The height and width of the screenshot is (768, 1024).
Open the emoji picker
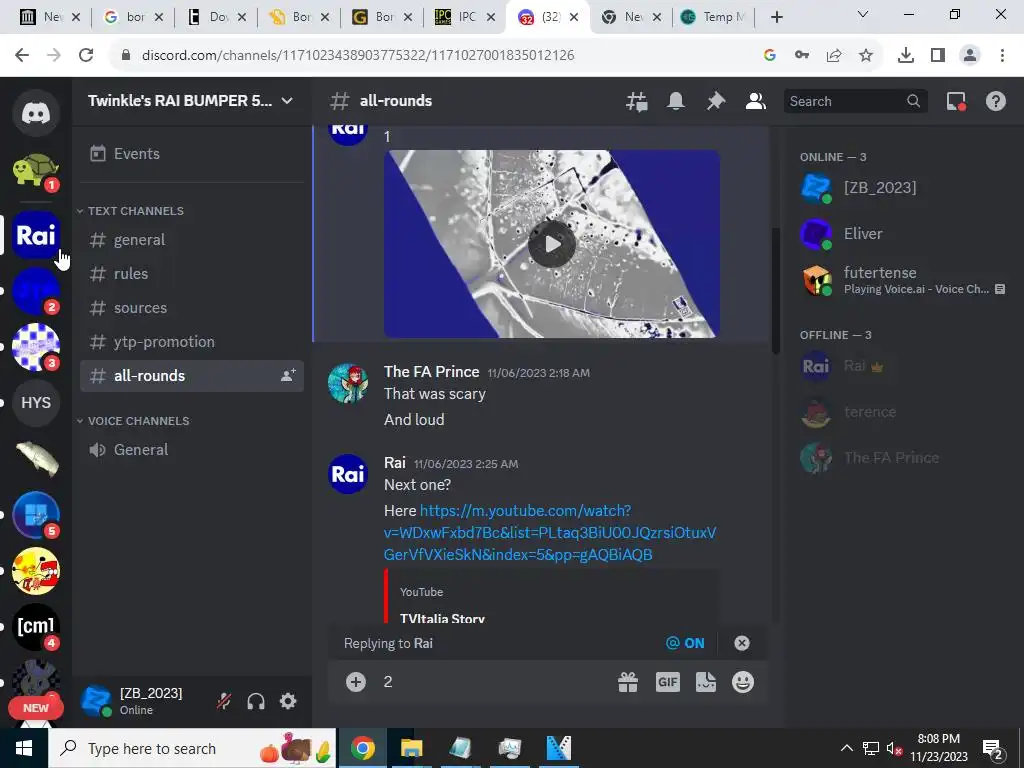(x=743, y=682)
